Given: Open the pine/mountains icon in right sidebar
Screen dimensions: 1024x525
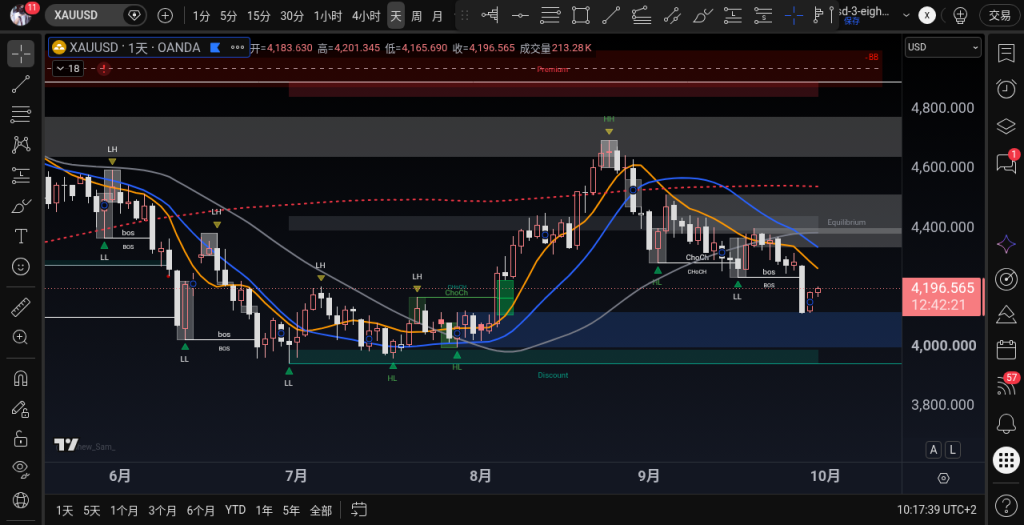Looking at the screenshot, I should tap(1006, 315).
